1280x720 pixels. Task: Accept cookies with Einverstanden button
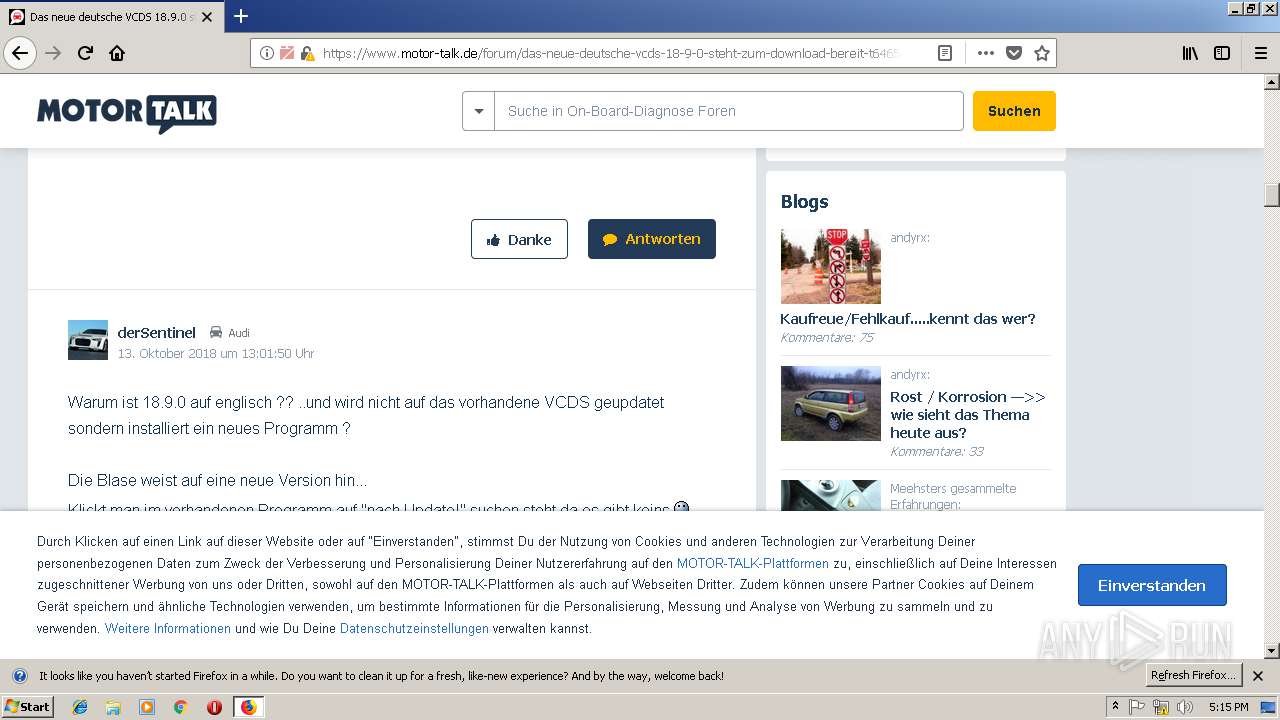pyautogui.click(x=1152, y=585)
